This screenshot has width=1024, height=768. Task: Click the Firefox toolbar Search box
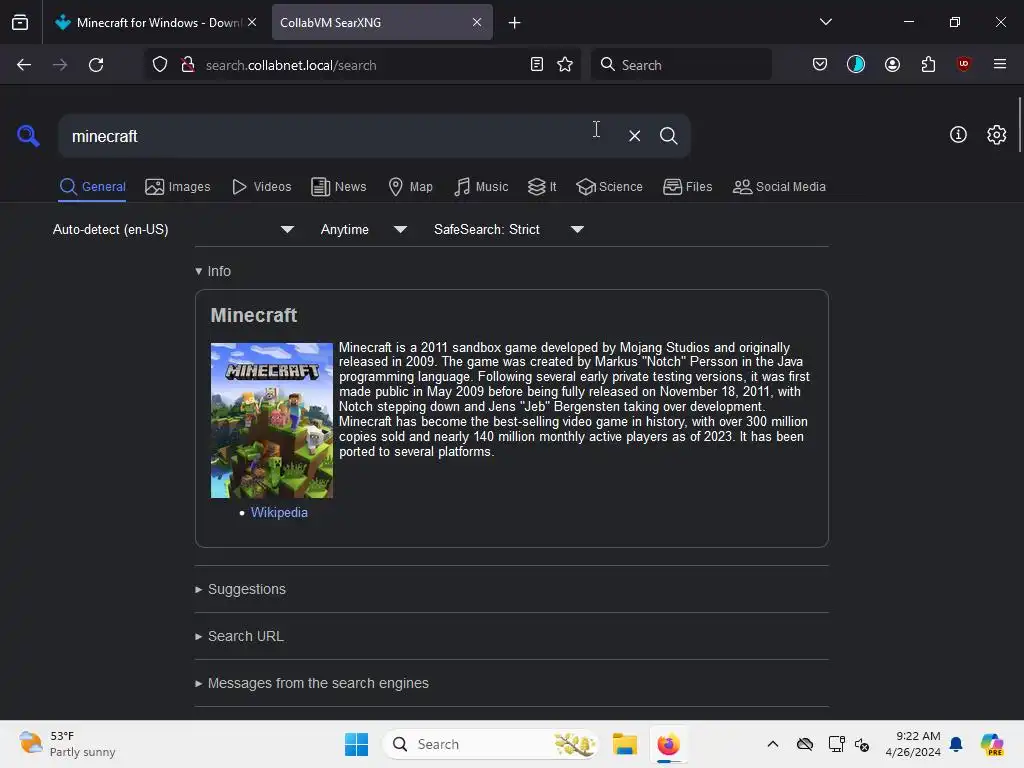[681, 65]
